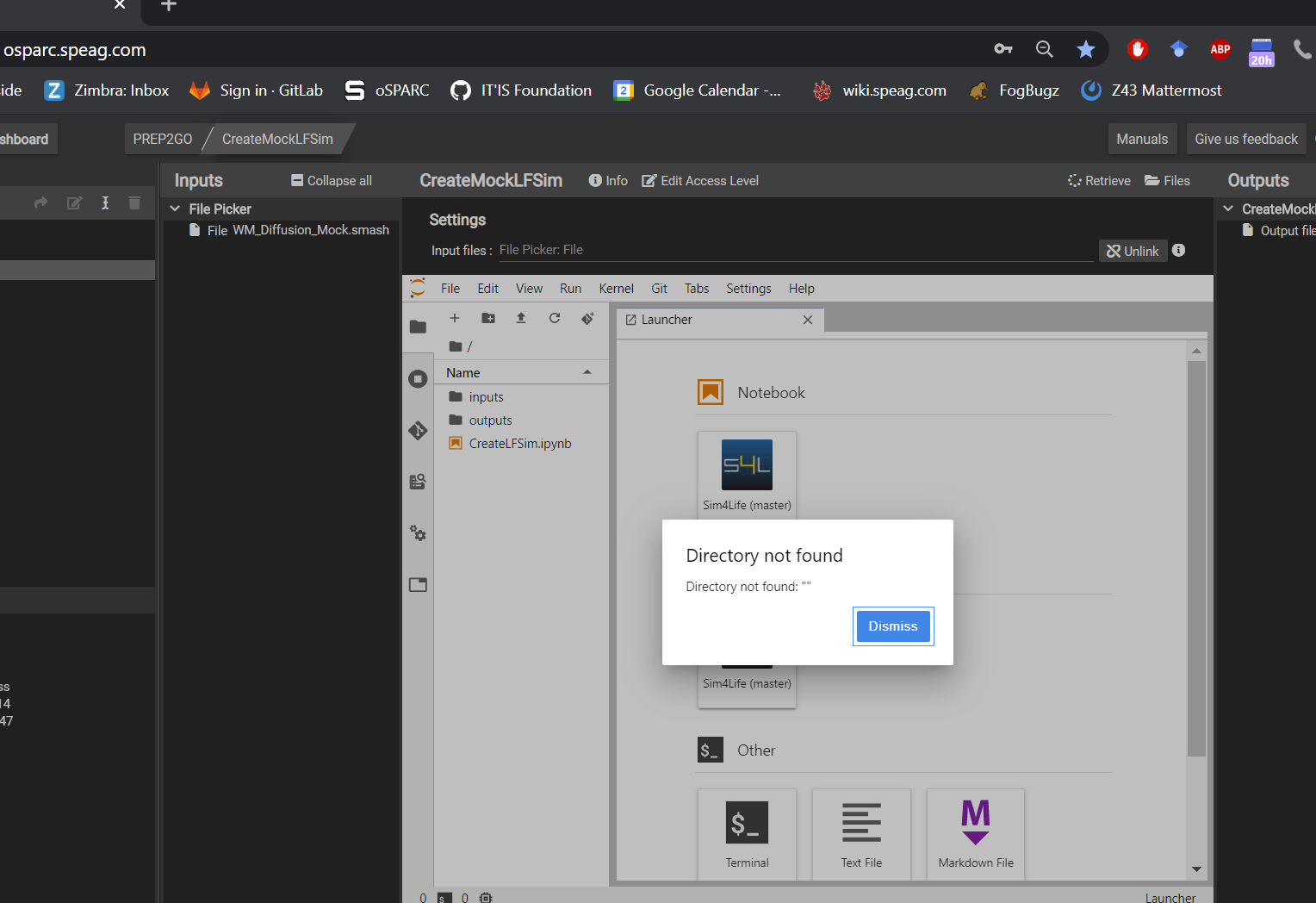1316x903 pixels.
Task: Unlink the input file
Action: (1133, 251)
